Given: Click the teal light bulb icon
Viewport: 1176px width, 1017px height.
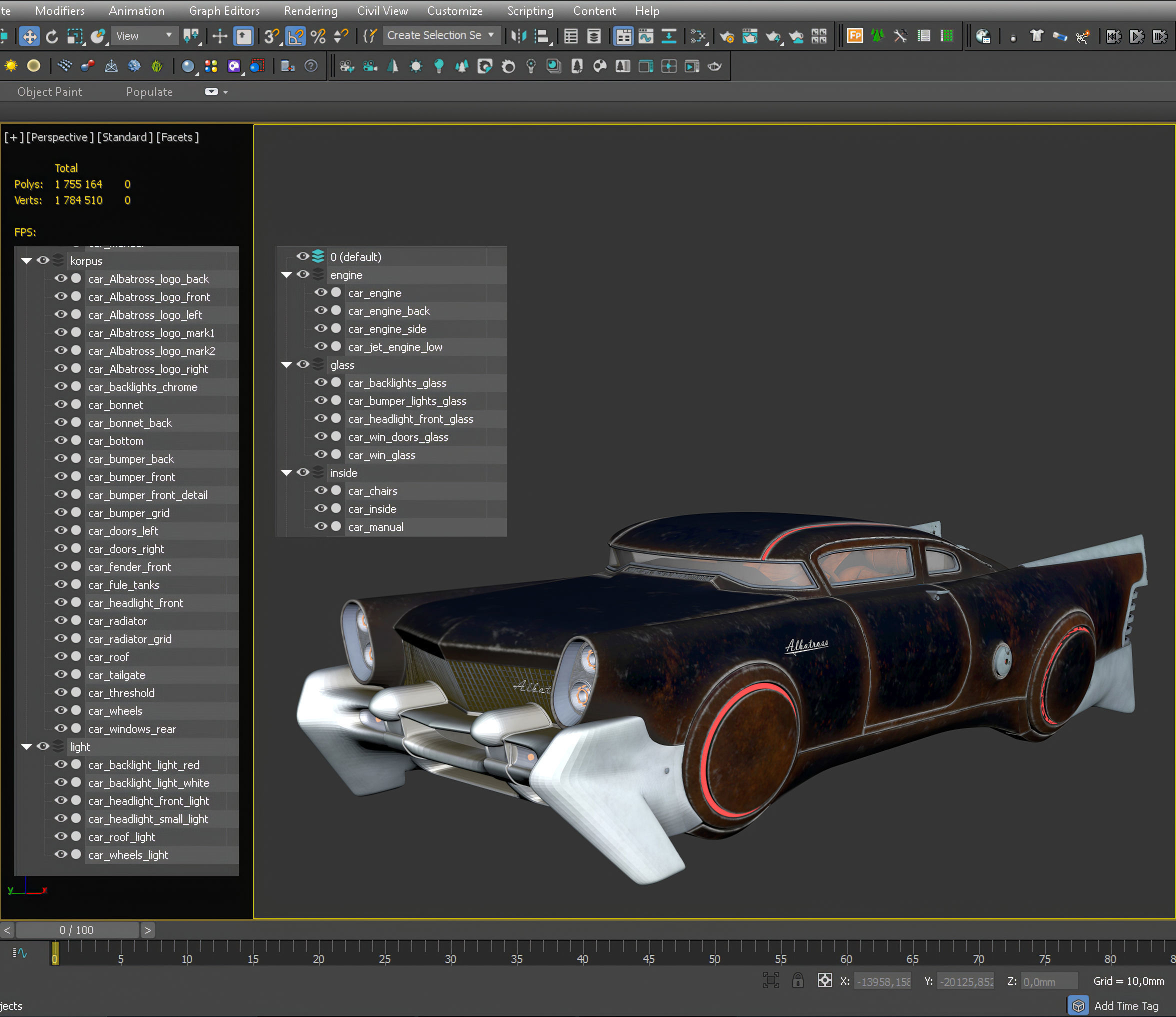Looking at the screenshot, I should pyautogui.click(x=438, y=66).
